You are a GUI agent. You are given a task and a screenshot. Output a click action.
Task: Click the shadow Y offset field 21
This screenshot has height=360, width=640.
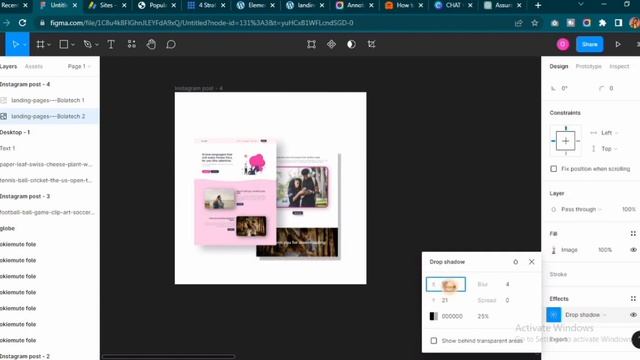[x=446, y=300]
